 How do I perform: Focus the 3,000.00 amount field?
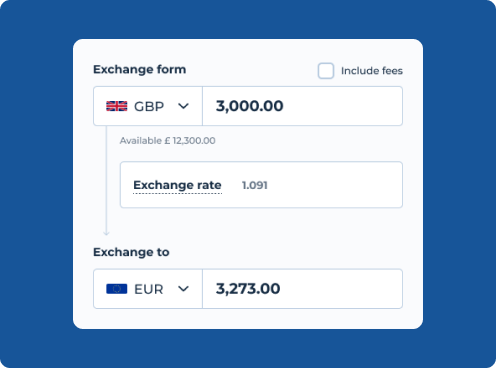click(x=302, y=106)
